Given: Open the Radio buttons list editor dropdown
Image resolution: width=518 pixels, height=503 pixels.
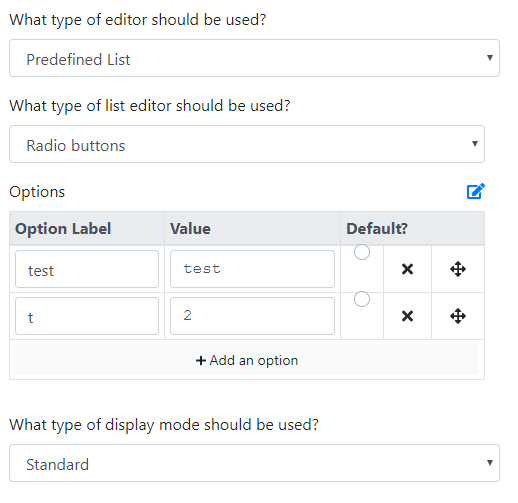Looking at the screenshot, I should point(247,144).
